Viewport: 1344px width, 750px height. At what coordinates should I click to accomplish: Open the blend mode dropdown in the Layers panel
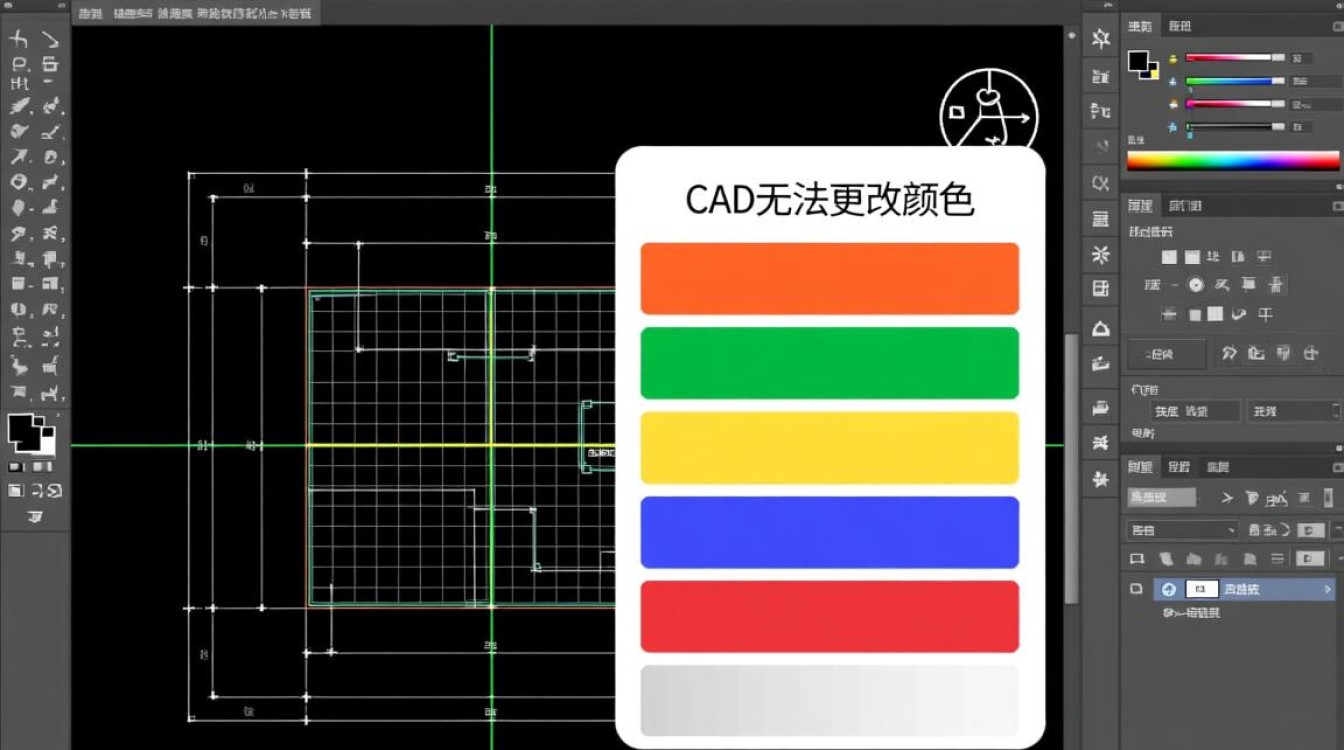(x=1180, y=529)
